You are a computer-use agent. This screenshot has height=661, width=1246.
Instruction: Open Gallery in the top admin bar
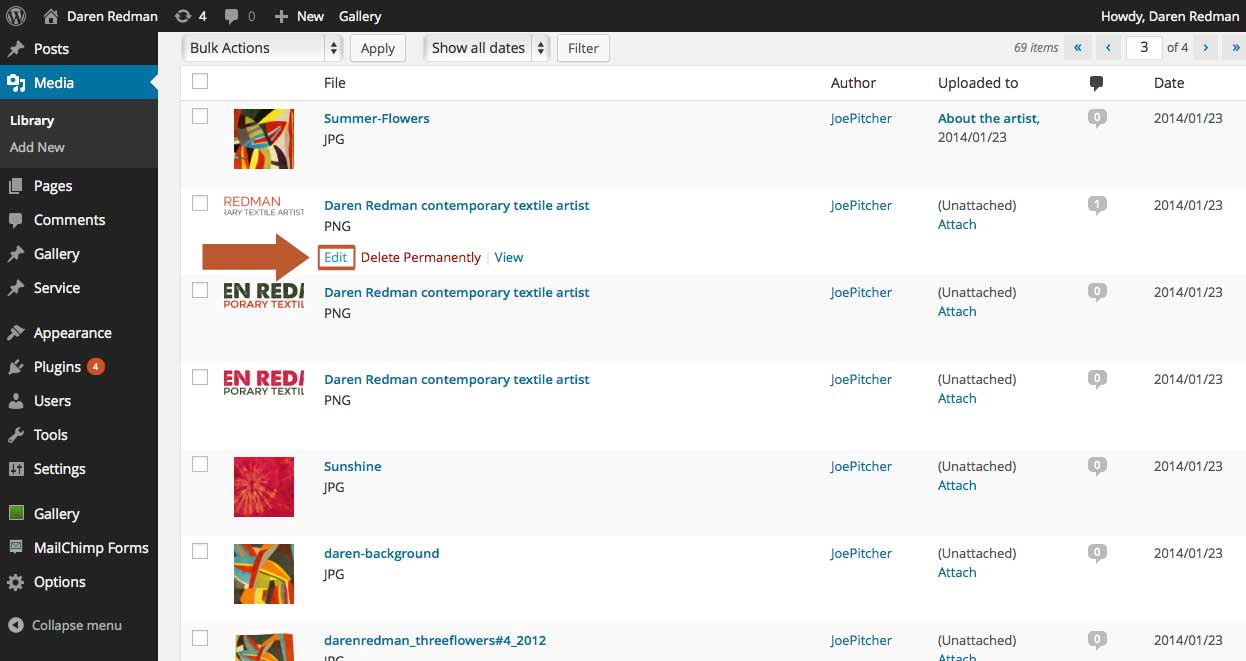click(360, 16)
